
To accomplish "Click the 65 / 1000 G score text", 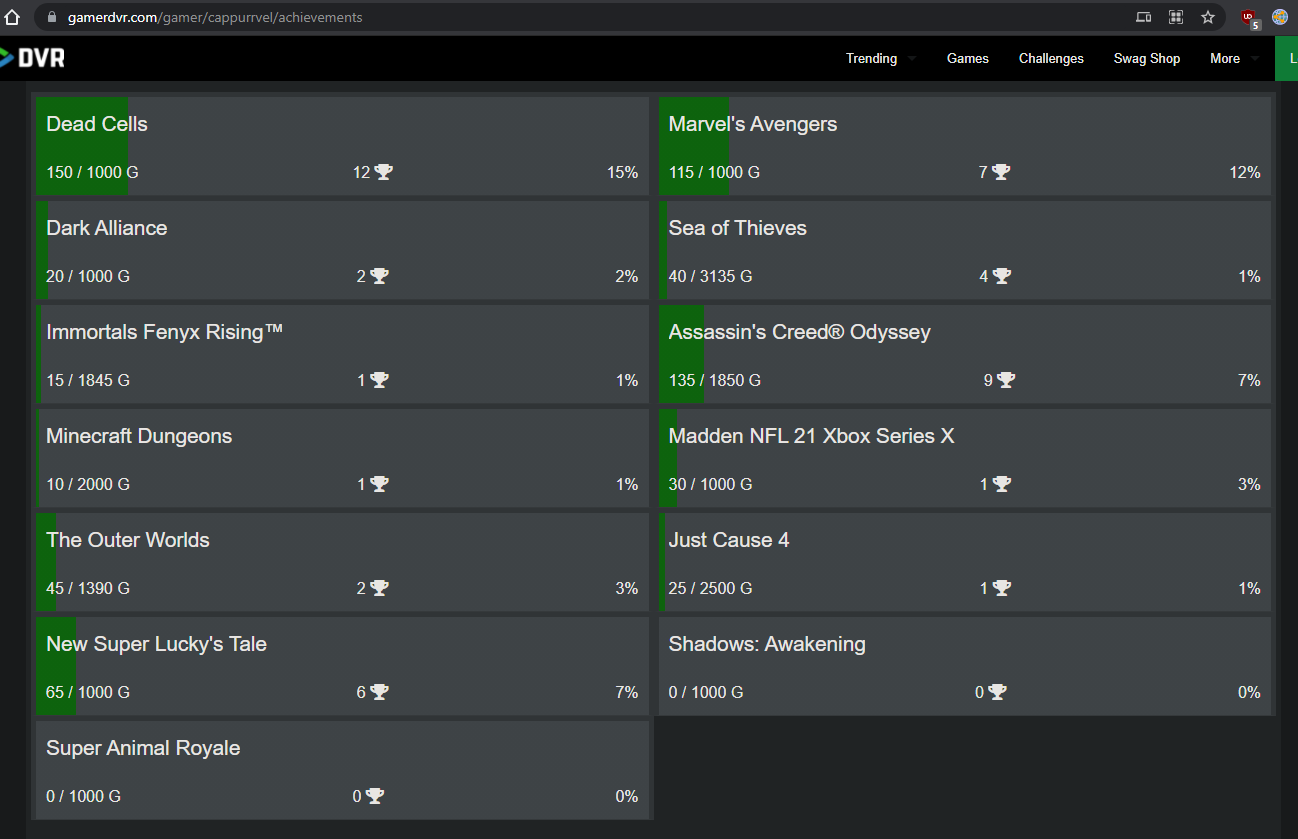I will (88, 692).
